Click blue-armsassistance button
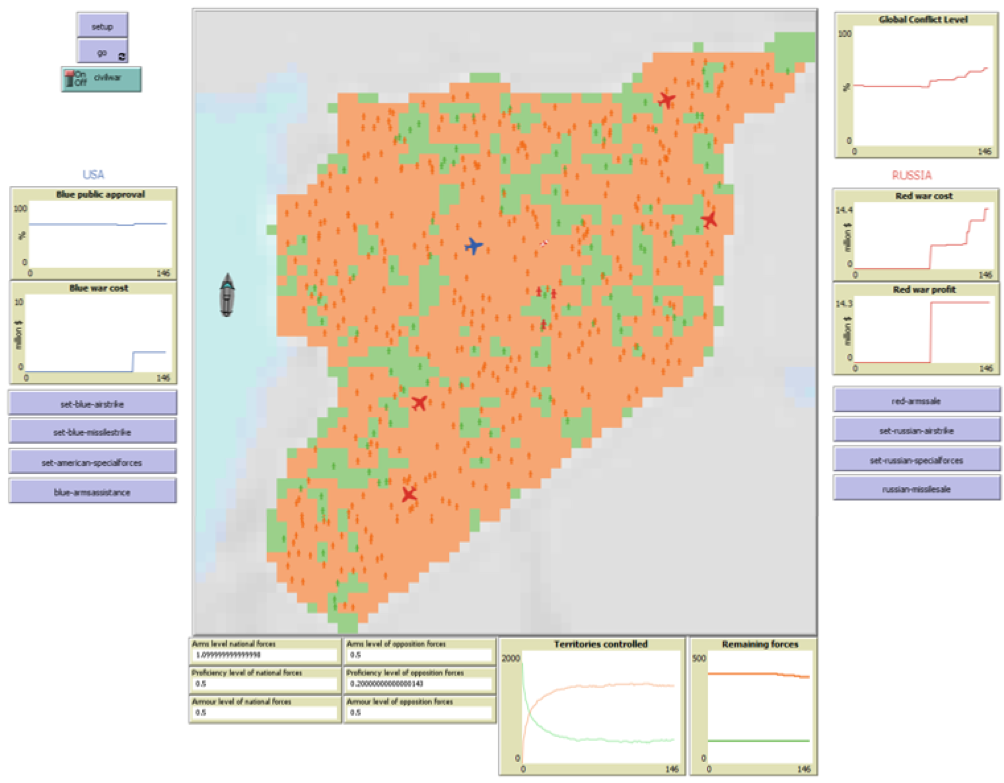This screenshot has width=1004, height=783. tap(93, 491)
